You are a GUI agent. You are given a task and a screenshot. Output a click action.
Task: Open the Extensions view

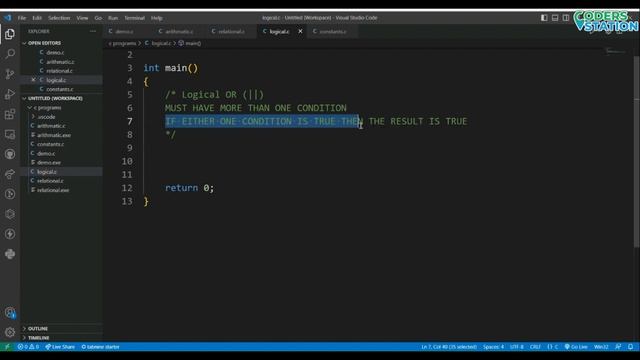click(x=10, y=114)
